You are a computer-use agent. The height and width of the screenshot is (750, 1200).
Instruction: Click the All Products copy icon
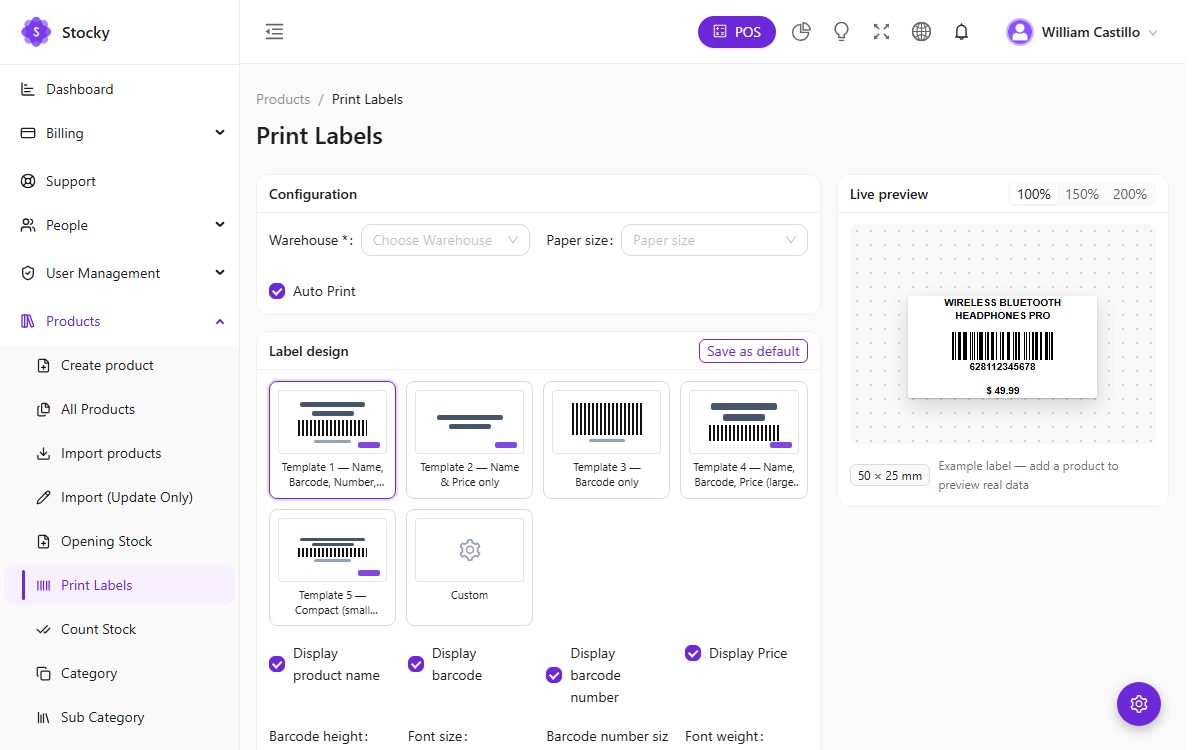pyautogui.click(x=43, y=409)
